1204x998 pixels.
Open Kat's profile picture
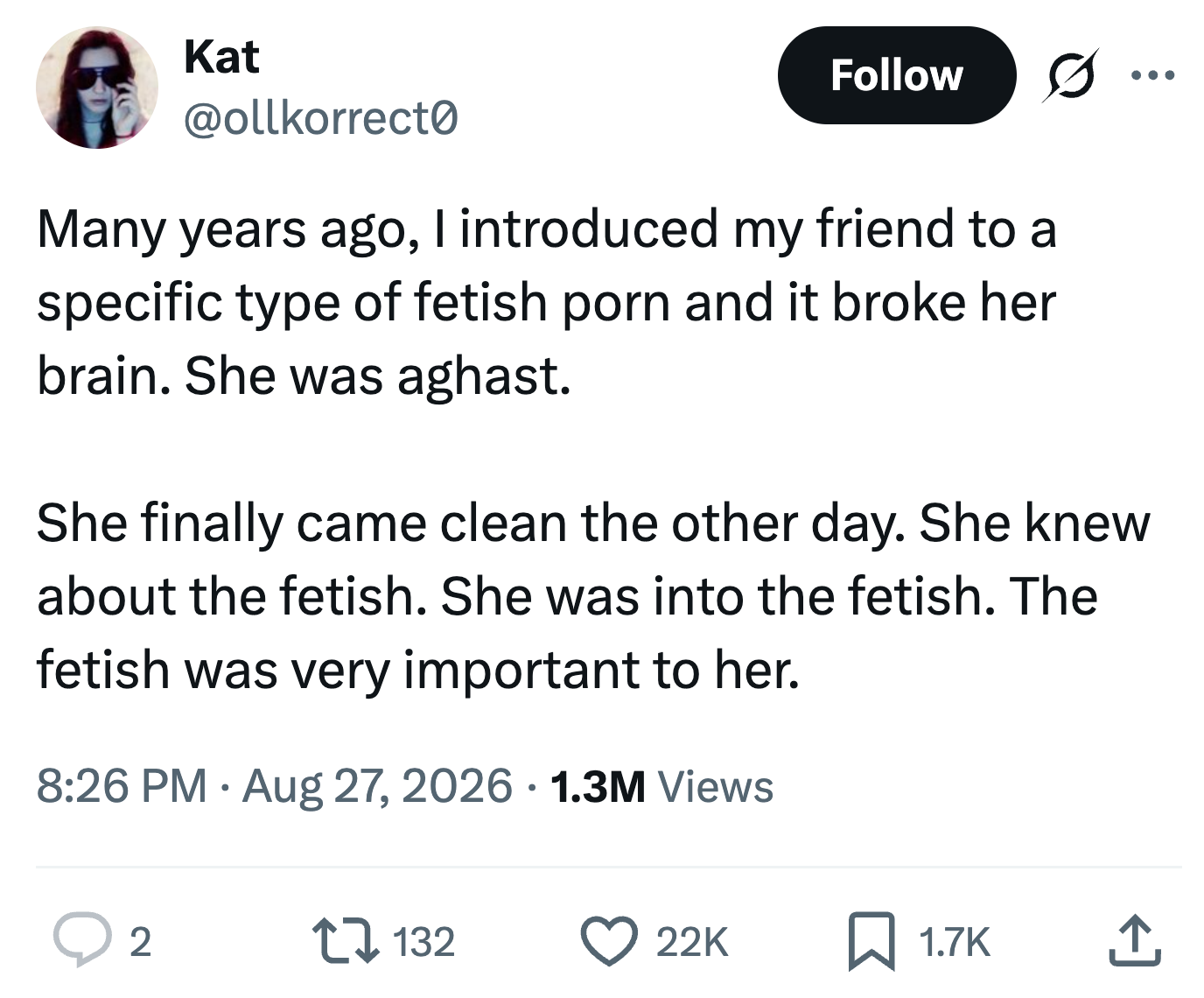[97, 88]
